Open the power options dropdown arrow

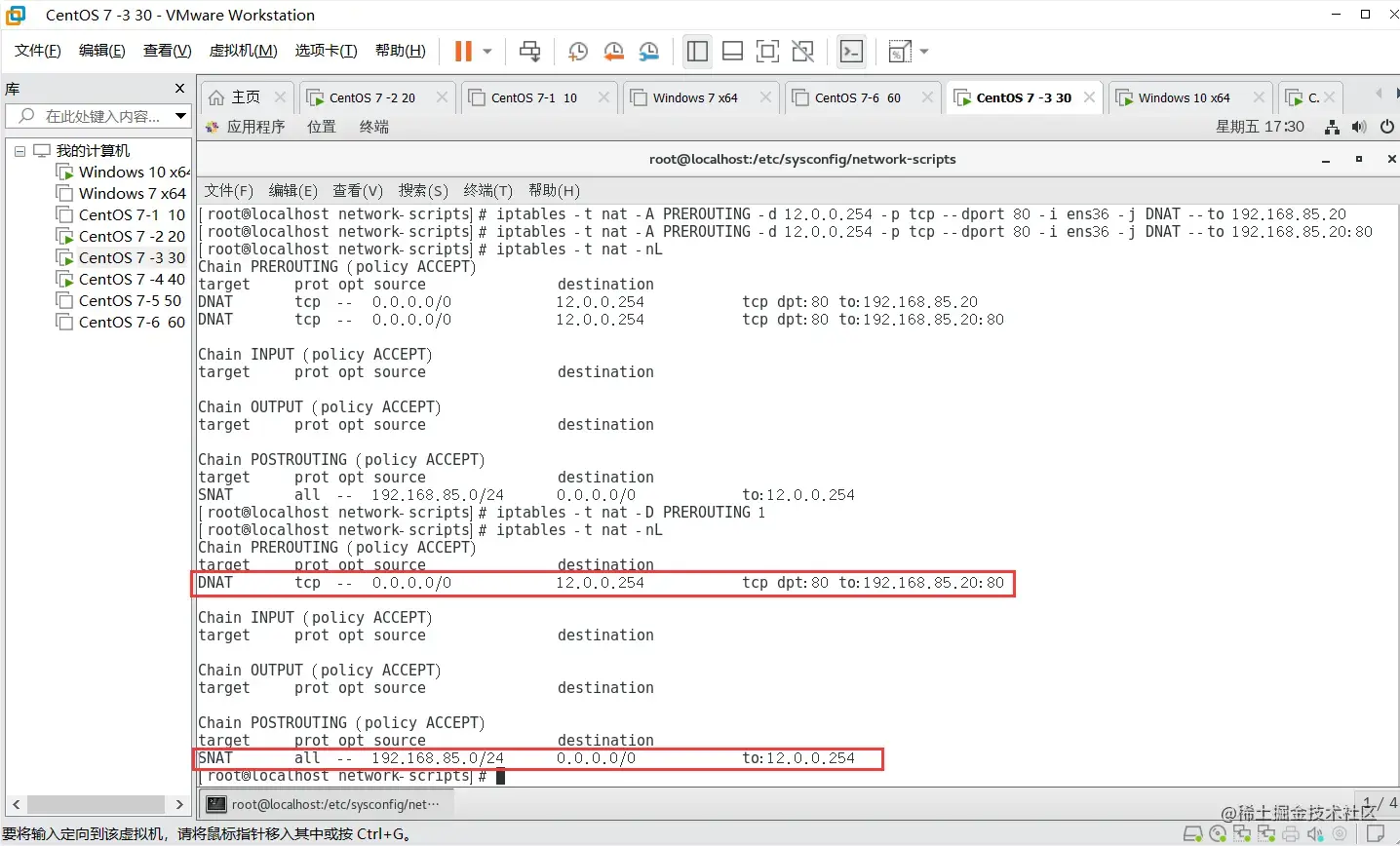[487, 52]
